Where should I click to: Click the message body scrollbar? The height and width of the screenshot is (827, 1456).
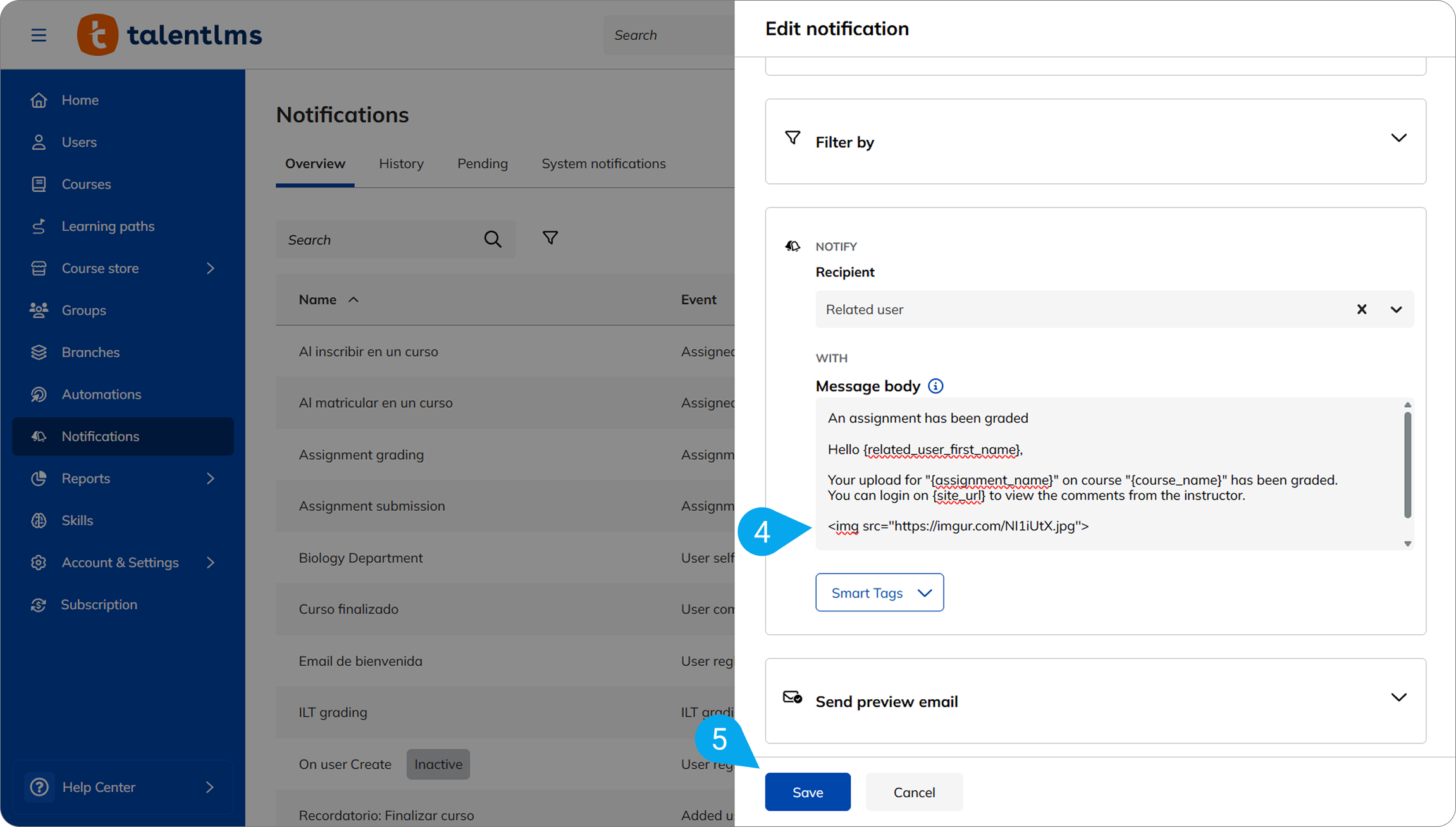1407,466
